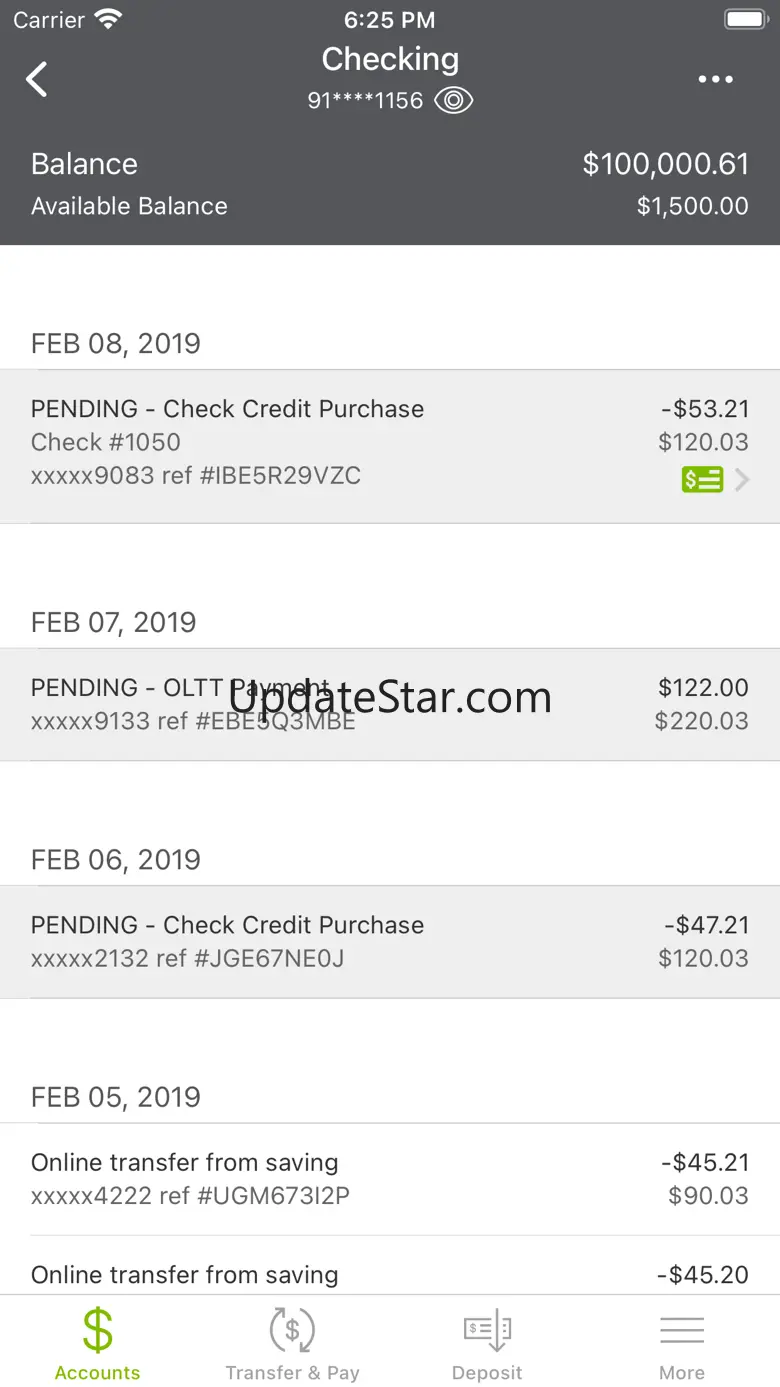Image resolution: width=780 pixels, height=1387 pixels.
Task: Expand Check #1050 details chevron
Action: [x=742, y=480]
